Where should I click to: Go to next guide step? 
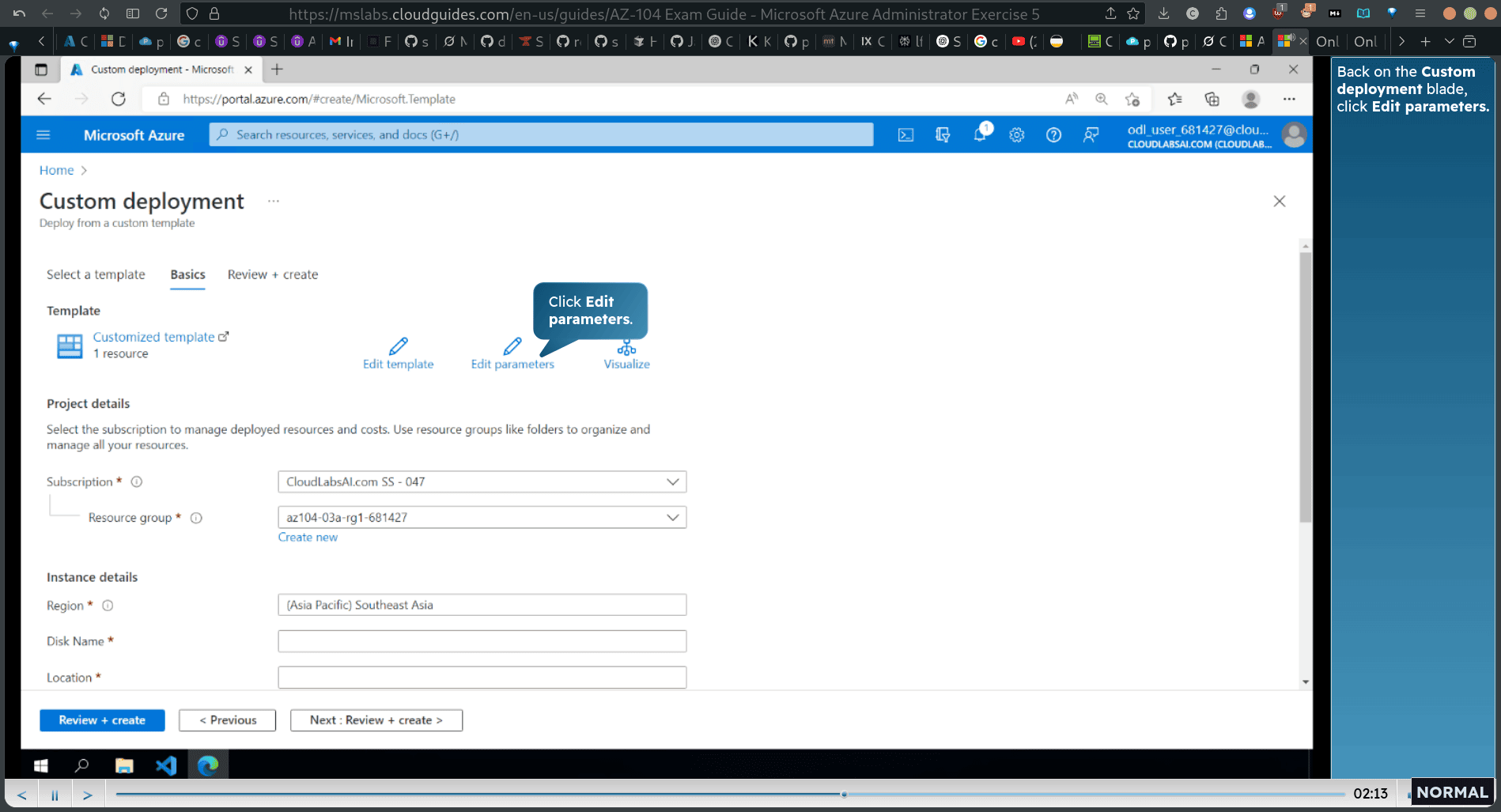[88, 795]
